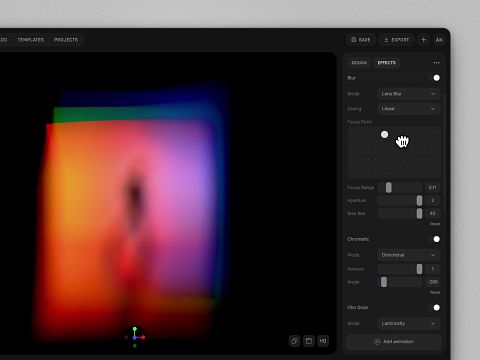Click the Focus Range value field

click(432, 187)
